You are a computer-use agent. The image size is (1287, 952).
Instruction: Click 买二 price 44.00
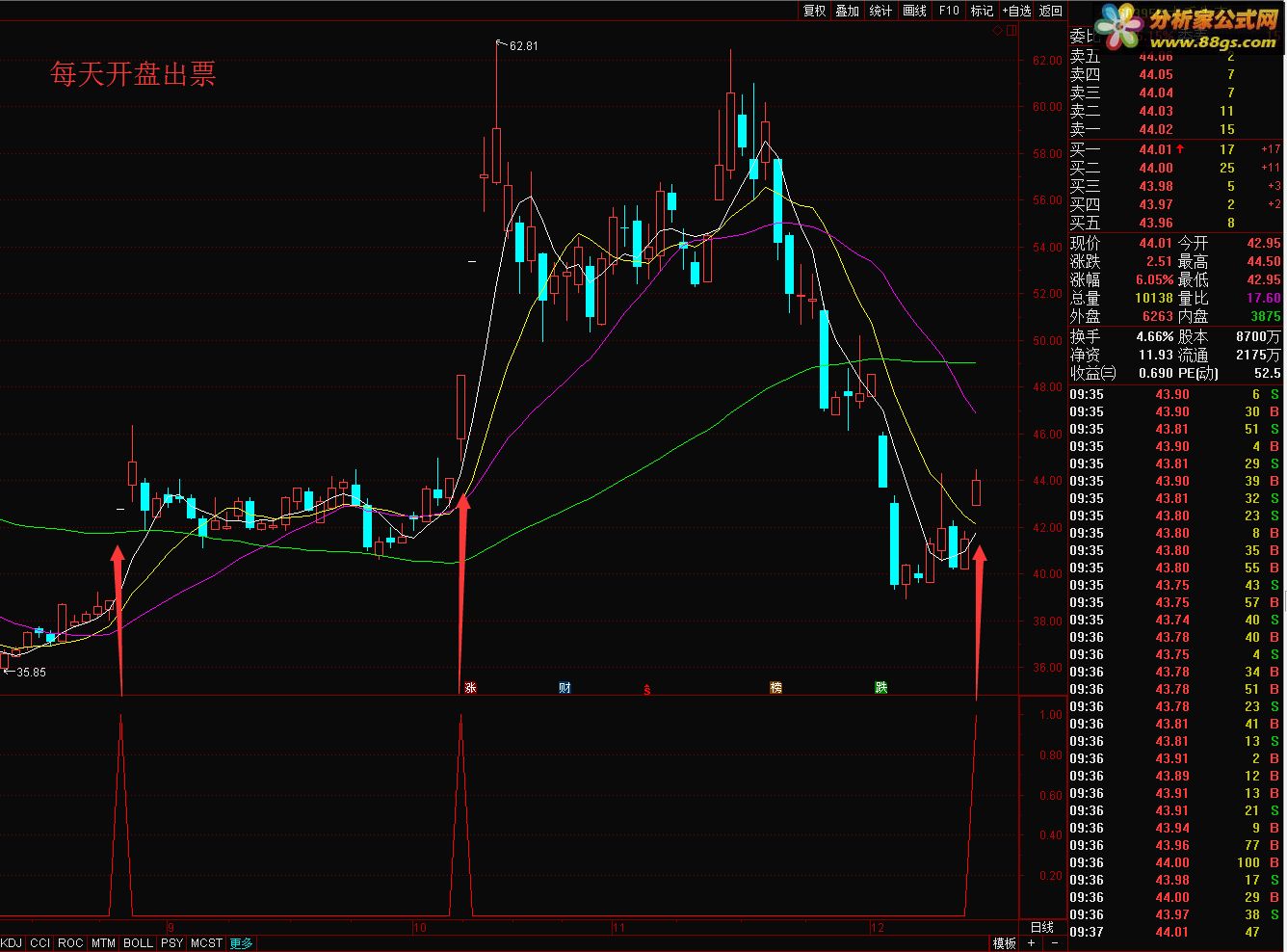point(1156,168)
